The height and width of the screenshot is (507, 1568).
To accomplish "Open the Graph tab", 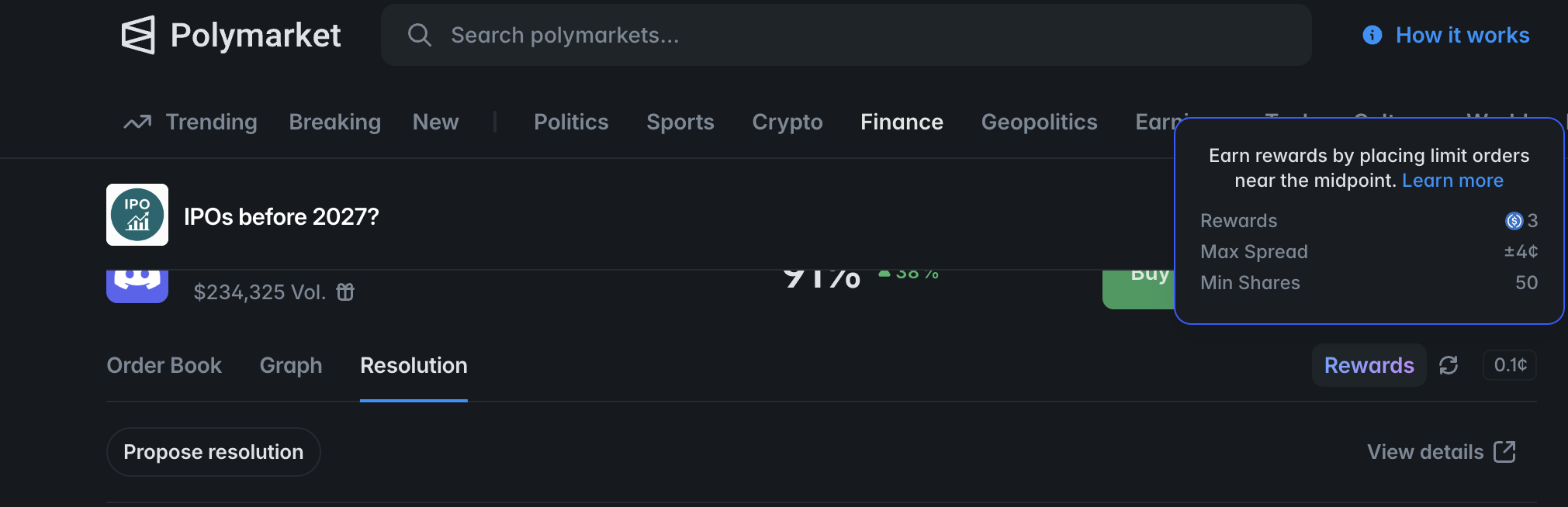I will [x=290, y=364].
